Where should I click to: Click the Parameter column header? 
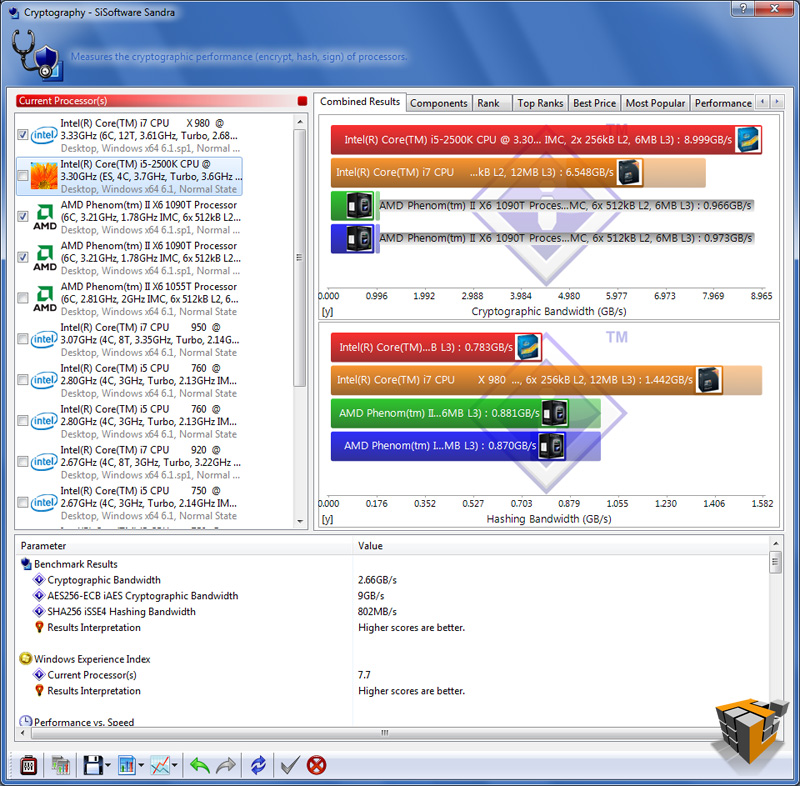(x=184, y=546)
